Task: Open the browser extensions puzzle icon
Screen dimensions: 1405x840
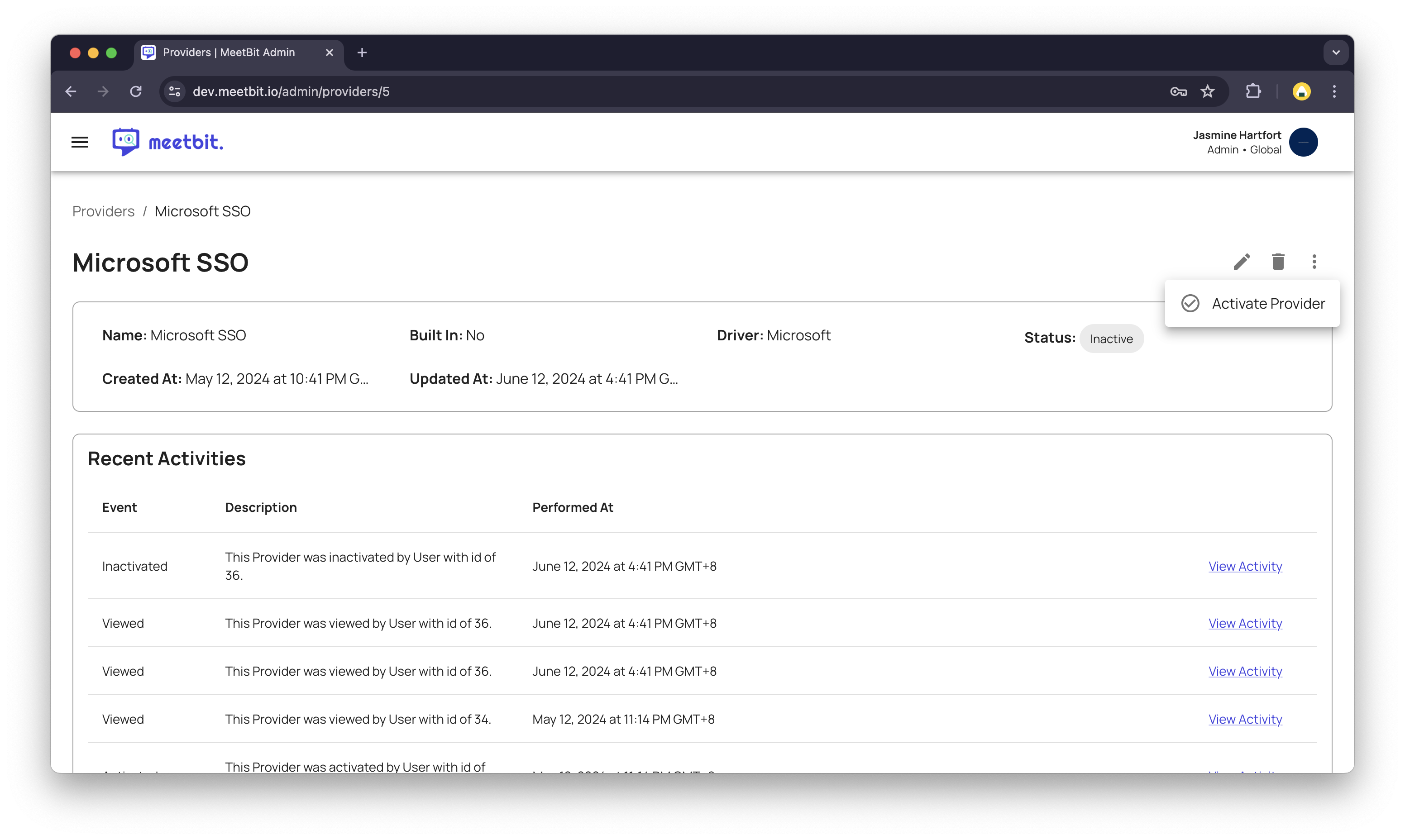Action: pyautogui.click(x=1253, y=92)
